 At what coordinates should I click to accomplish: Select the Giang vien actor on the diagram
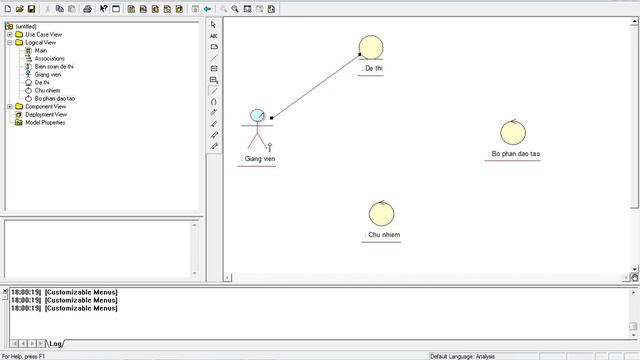tap(257, 129)
